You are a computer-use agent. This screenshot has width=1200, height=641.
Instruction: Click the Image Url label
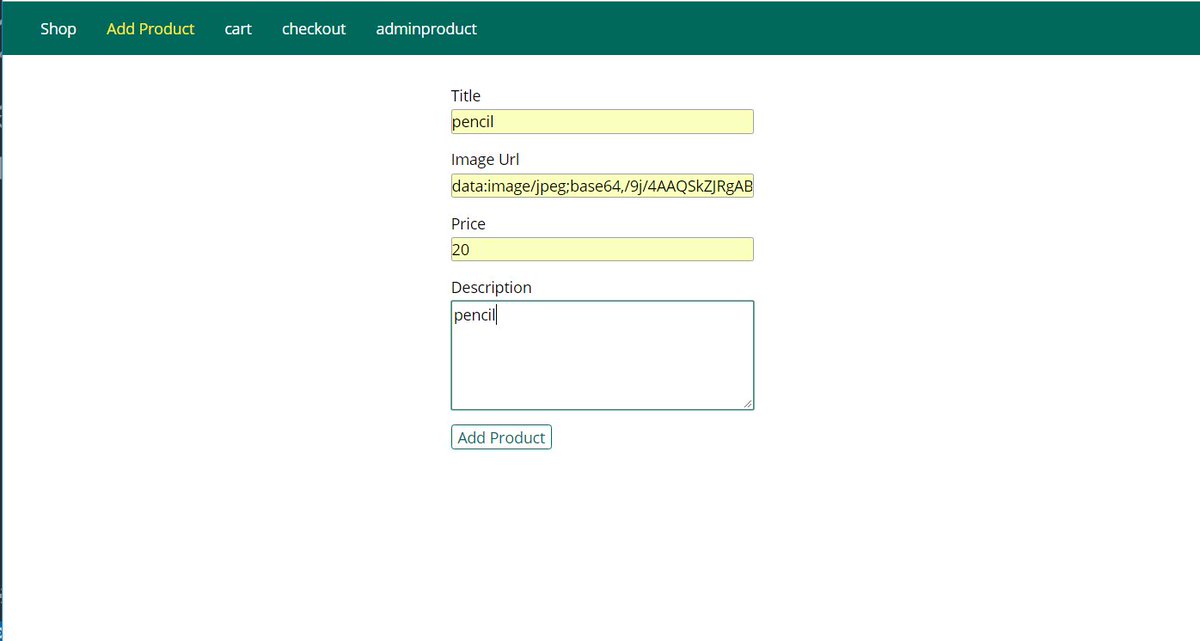[485, 159]
